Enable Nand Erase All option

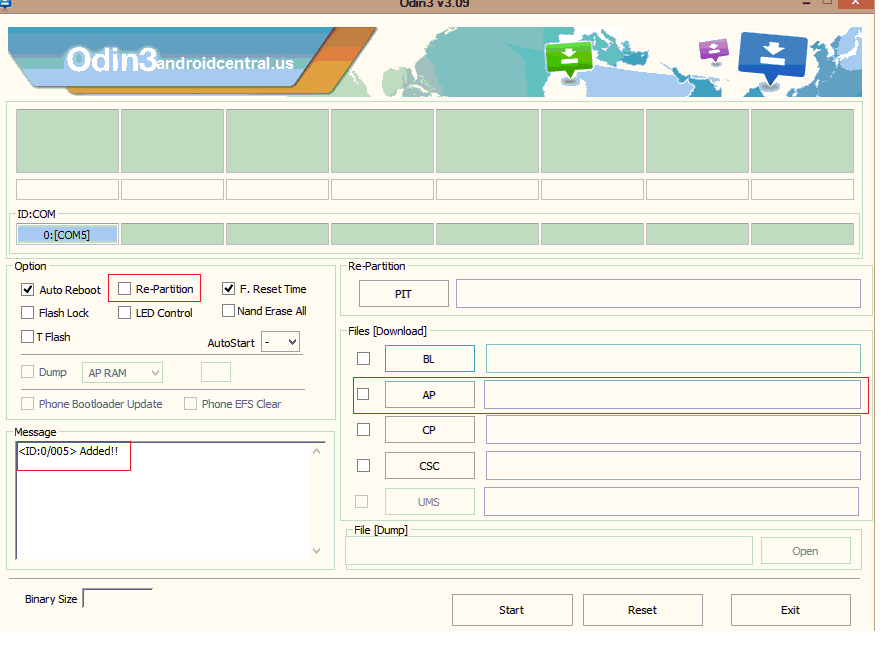coord(228,310)
